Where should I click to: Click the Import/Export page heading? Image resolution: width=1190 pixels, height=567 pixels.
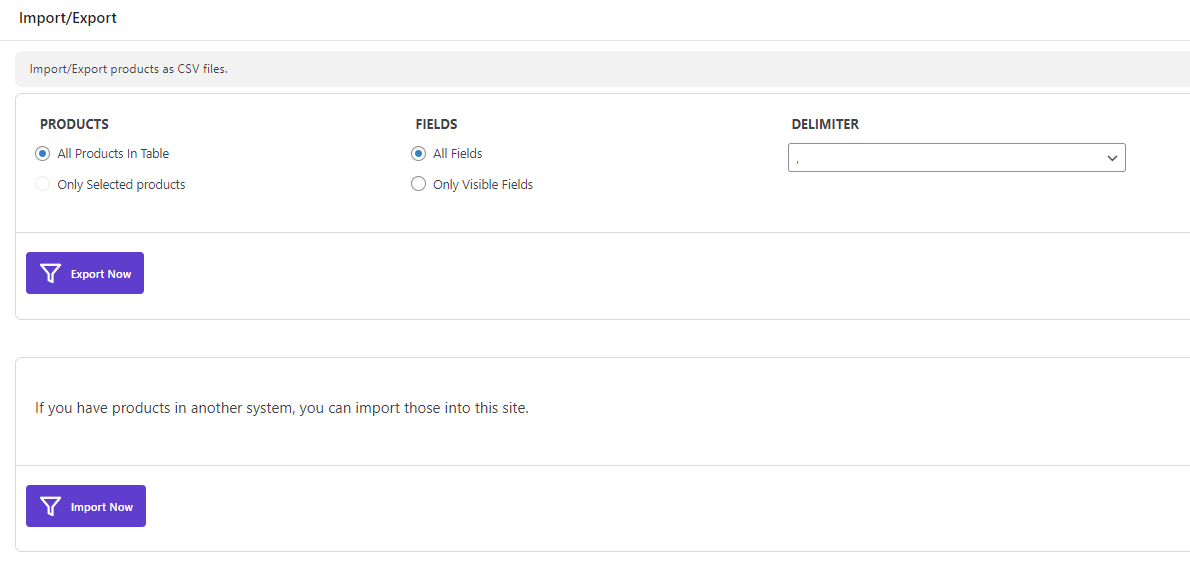[68, 18]
